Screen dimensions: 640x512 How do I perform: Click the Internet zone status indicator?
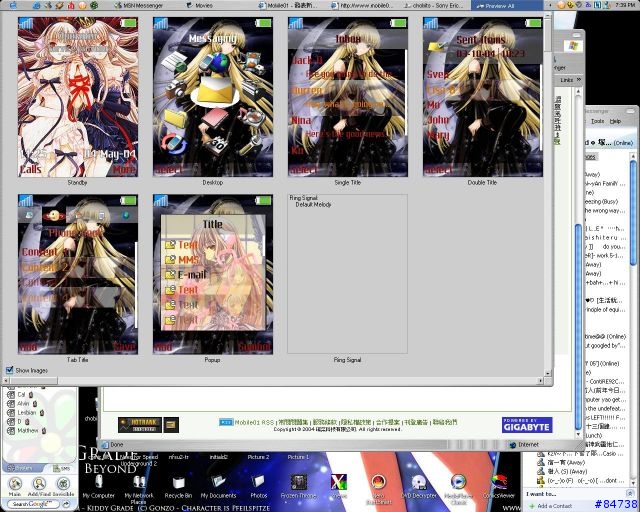point(524,445)
